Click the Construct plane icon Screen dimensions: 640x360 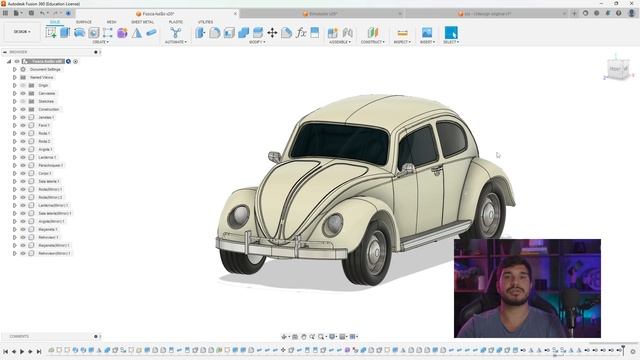click(x=373, y=33)
